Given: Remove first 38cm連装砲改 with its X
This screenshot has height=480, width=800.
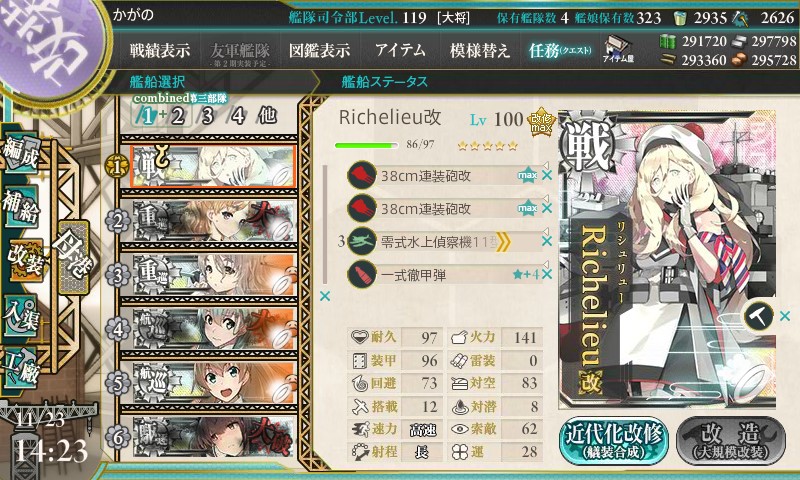Looking at the screenshot, I should click(x=547, y=175).
